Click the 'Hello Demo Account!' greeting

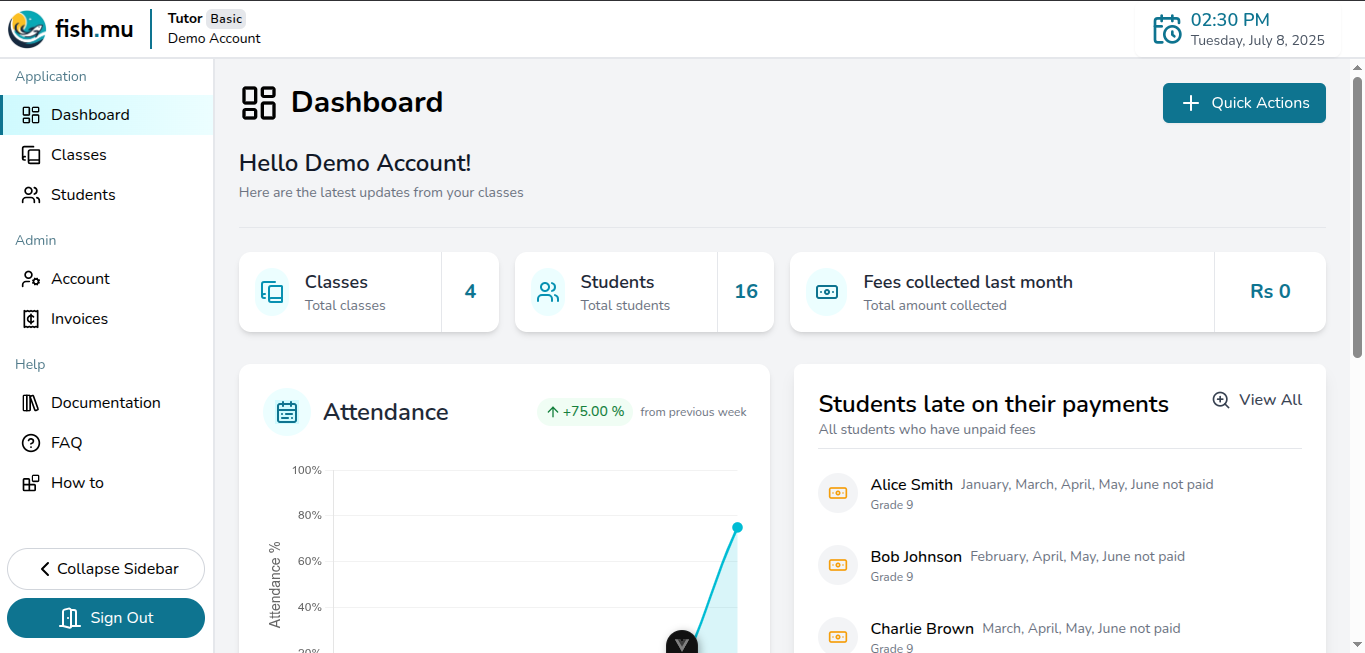coord(355,163)
